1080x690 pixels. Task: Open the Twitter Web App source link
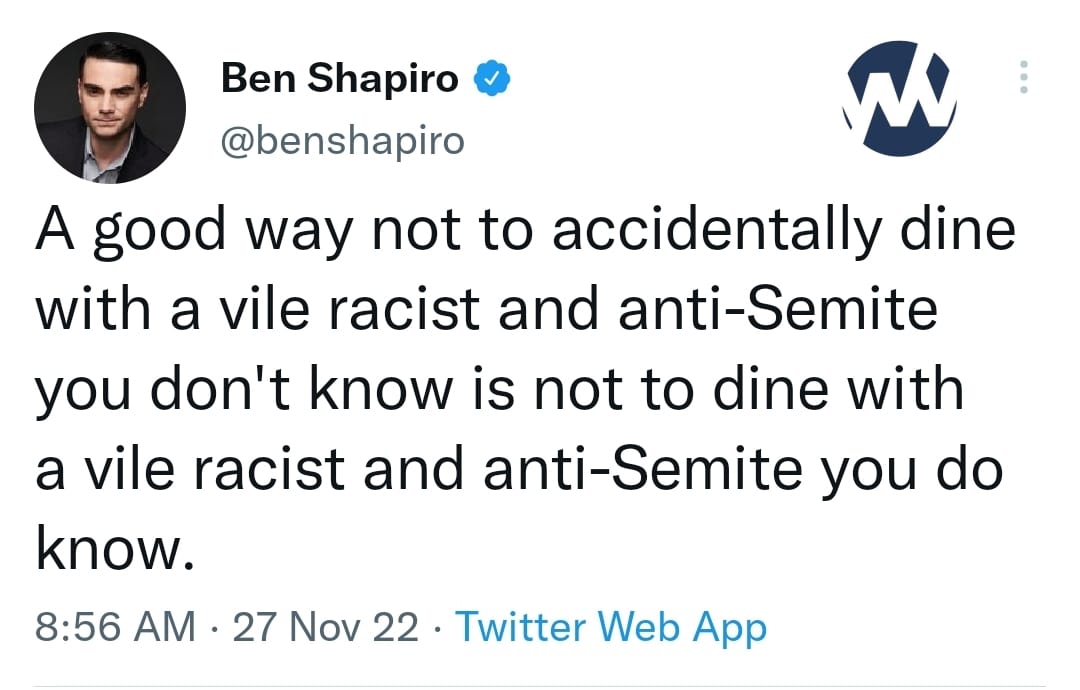(611, 628)
